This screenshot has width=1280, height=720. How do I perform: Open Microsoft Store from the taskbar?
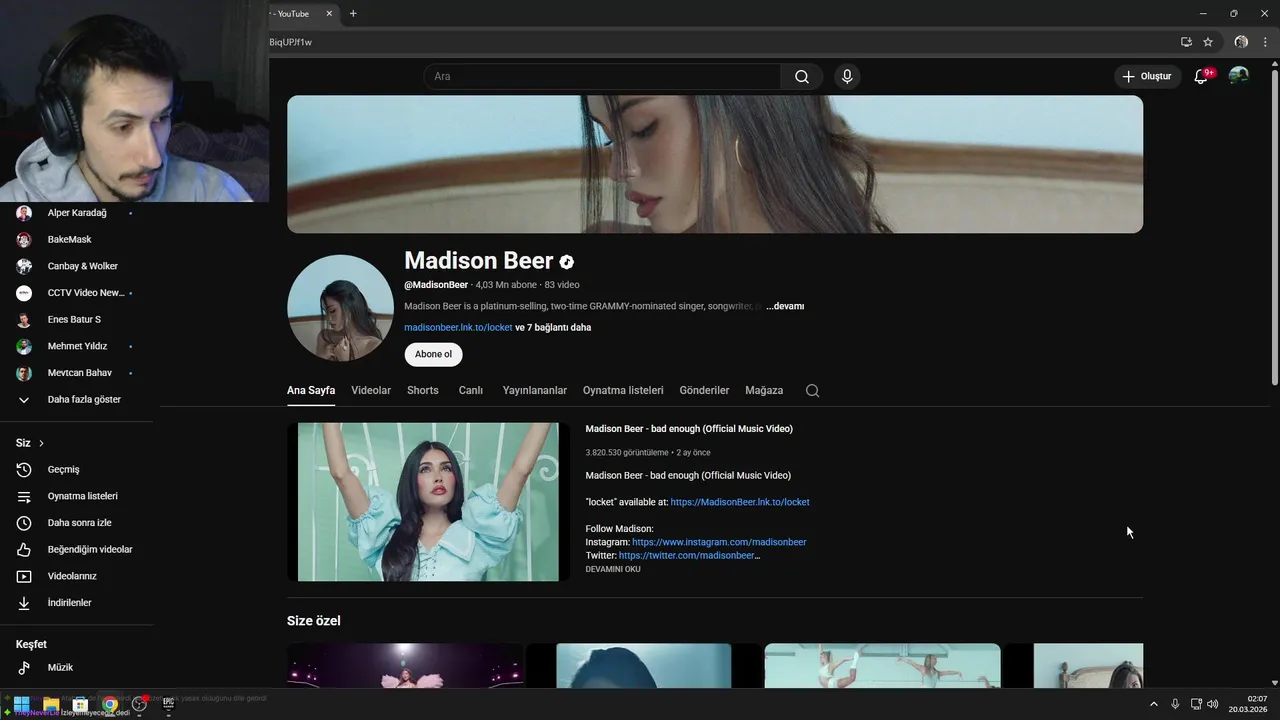pyautogui.click(x=80, y=704)
